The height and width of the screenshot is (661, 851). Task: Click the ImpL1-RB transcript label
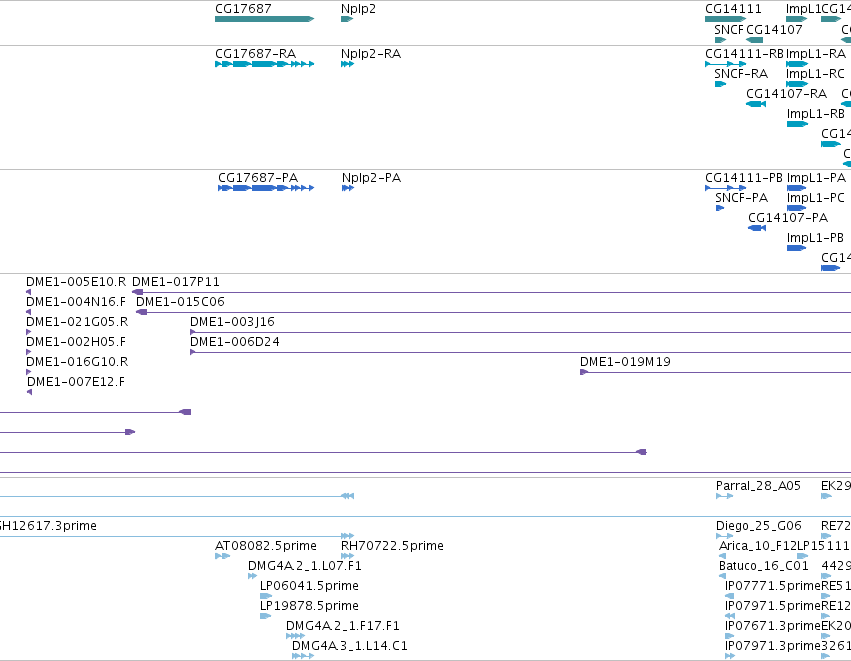[816, 114]
